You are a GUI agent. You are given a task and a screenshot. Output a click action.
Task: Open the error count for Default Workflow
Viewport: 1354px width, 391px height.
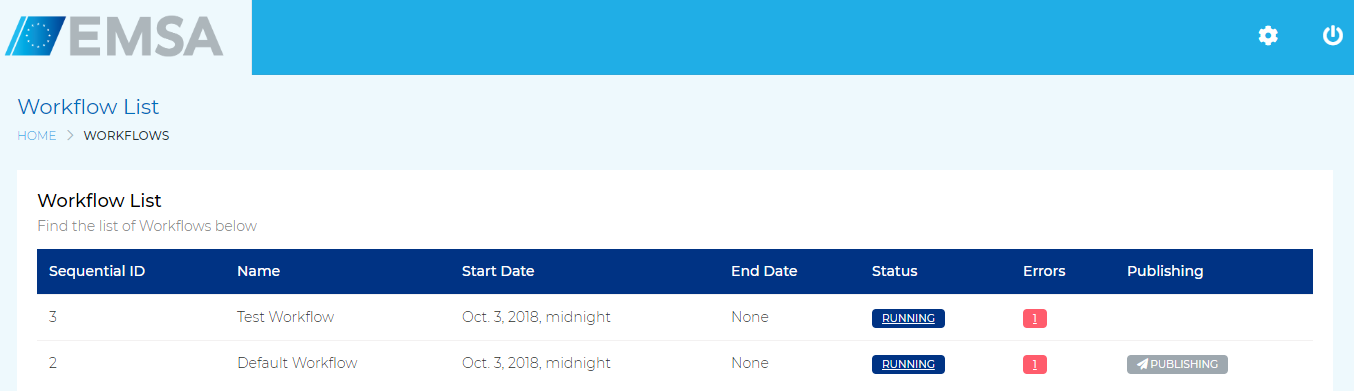1035,364
